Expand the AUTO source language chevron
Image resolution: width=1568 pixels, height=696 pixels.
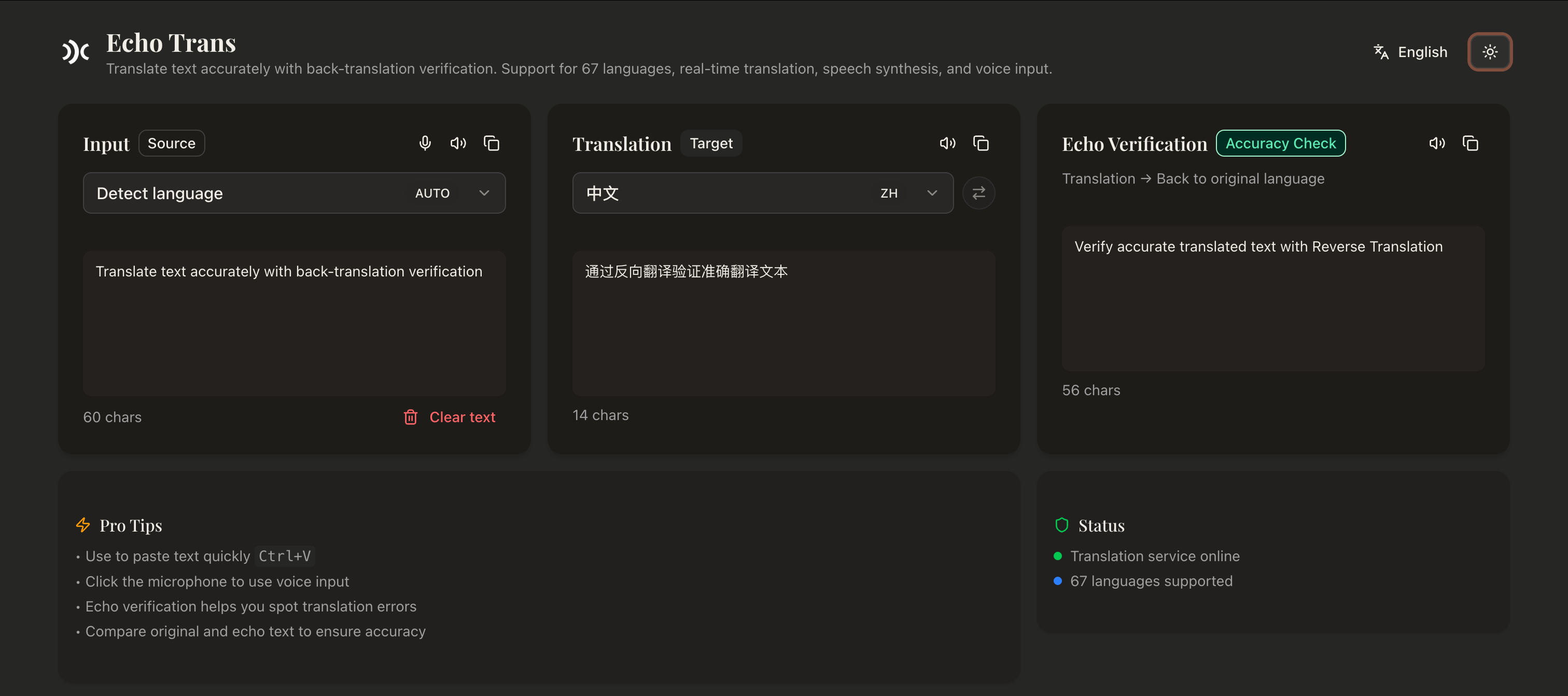click(x=483, y=193)
